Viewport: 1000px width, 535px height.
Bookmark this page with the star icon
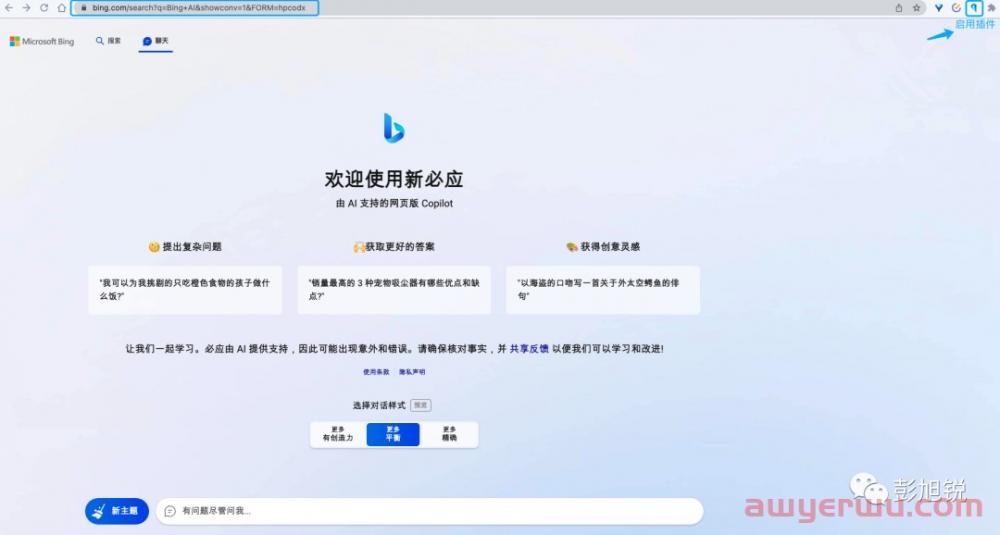tap(916, 8)
